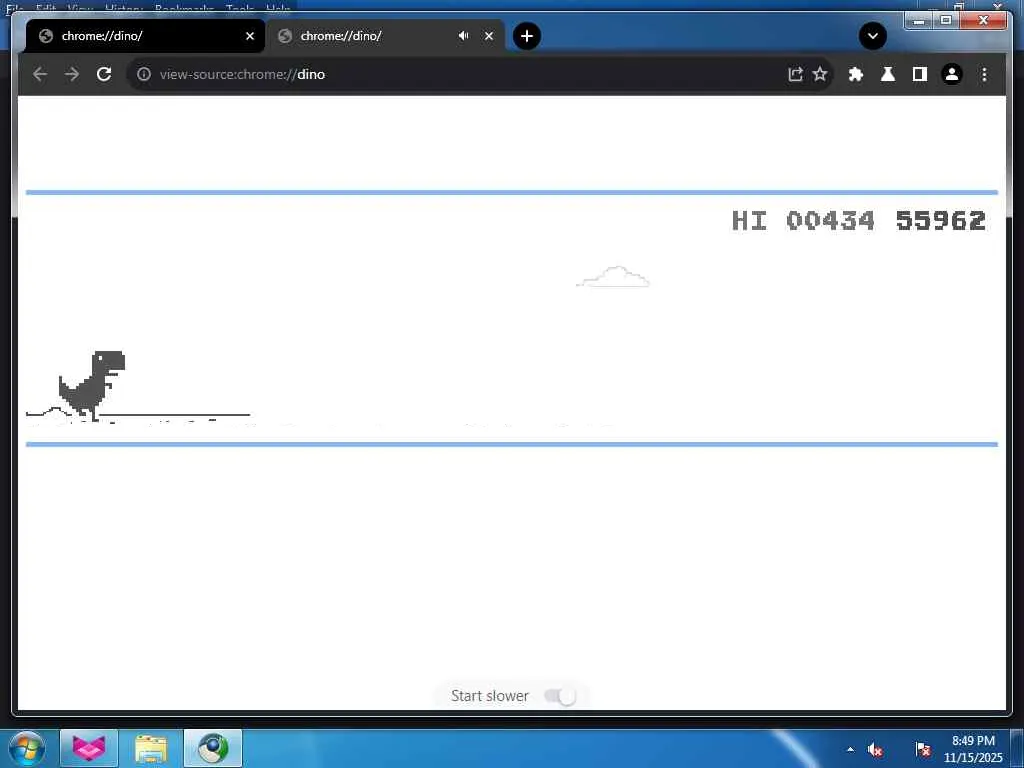
Task: Reload the dino page
Action: coord(104,74)
